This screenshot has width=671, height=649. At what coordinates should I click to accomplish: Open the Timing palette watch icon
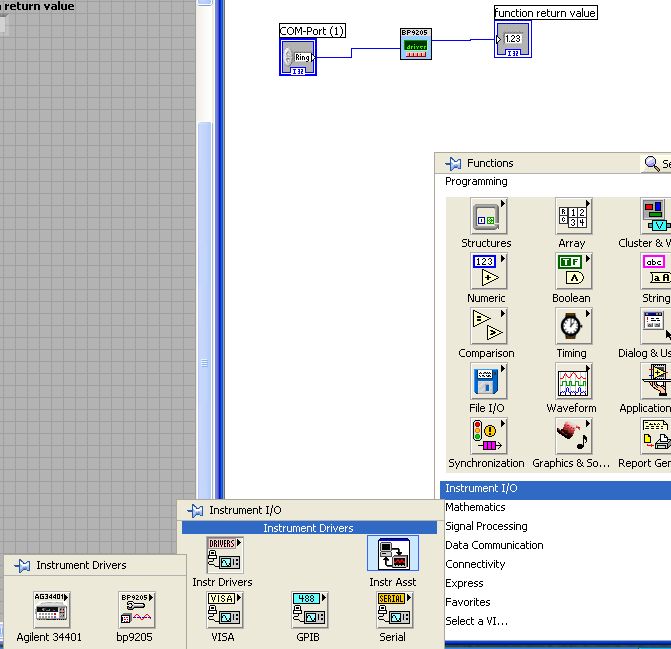[573, 326]
